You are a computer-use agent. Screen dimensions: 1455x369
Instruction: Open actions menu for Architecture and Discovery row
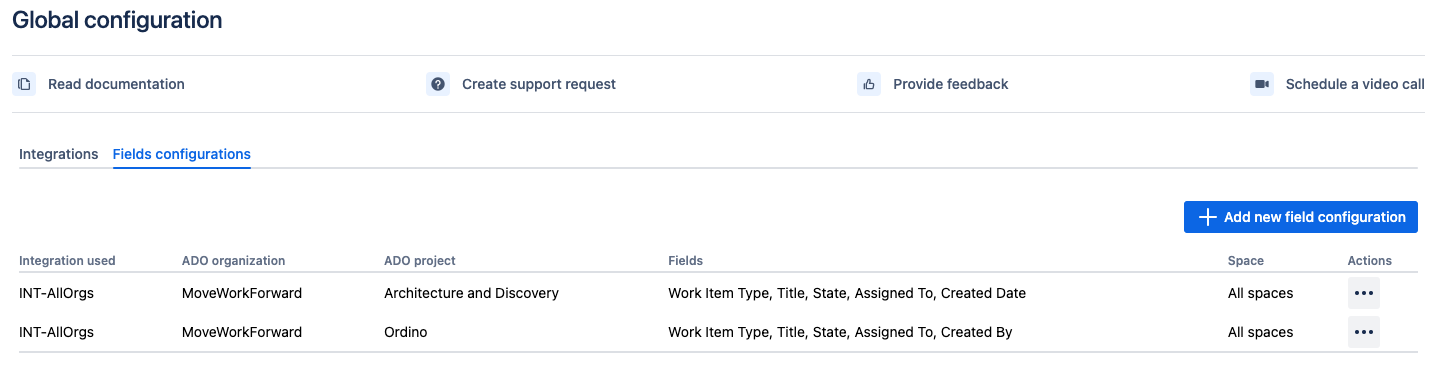1364,293
